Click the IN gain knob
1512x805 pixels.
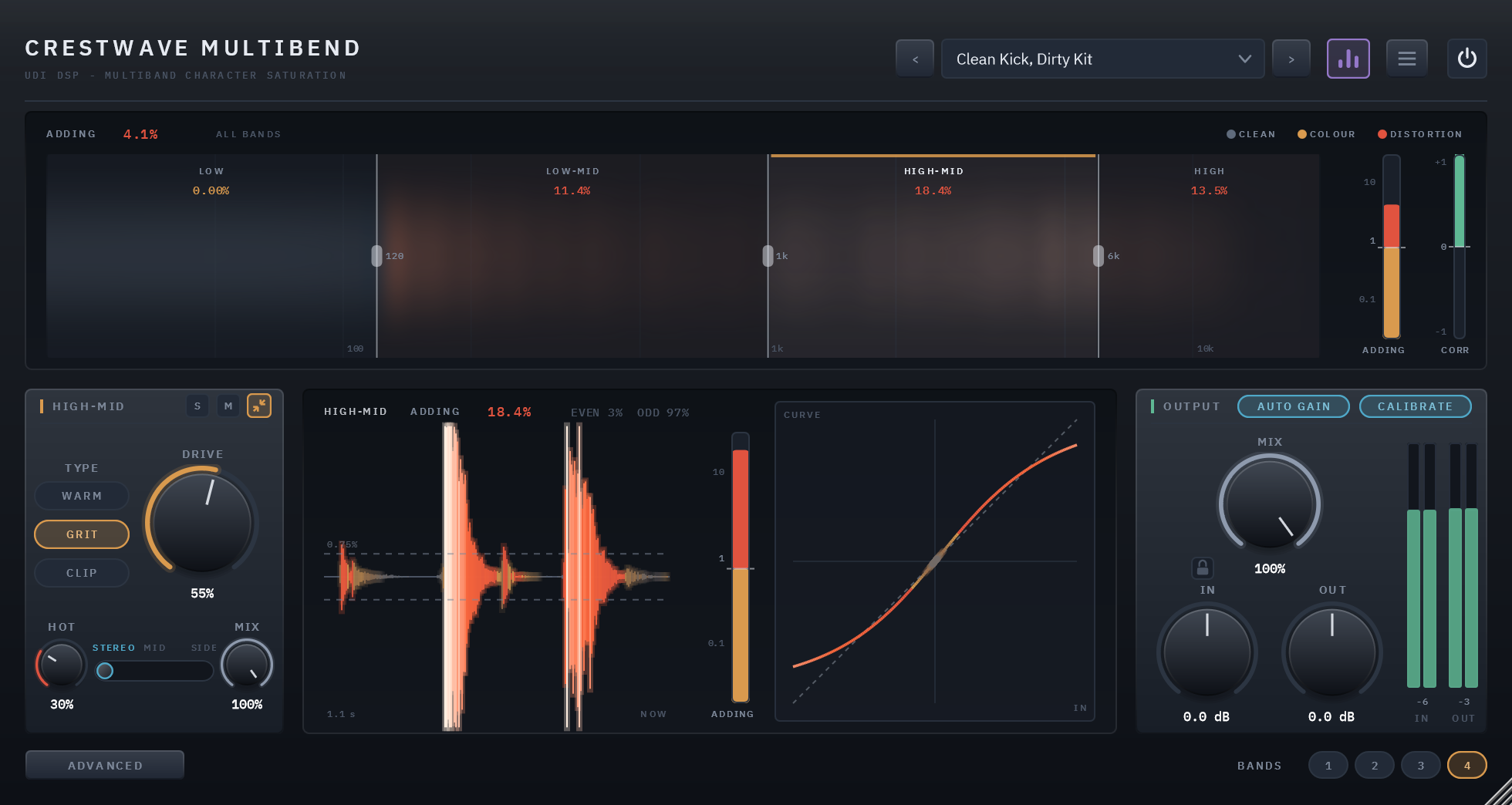(x=1207, y=652)
